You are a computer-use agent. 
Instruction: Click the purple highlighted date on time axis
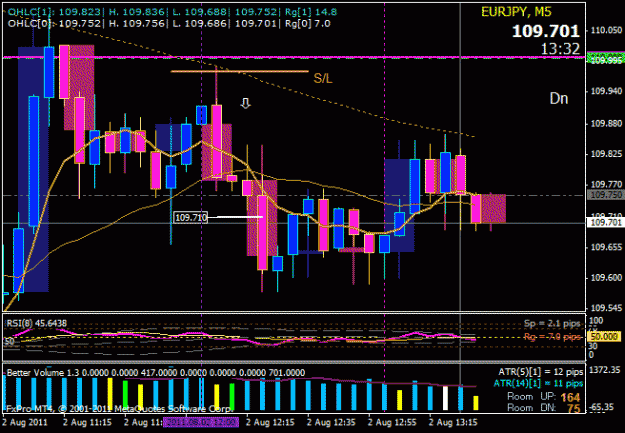click(200, 422)
